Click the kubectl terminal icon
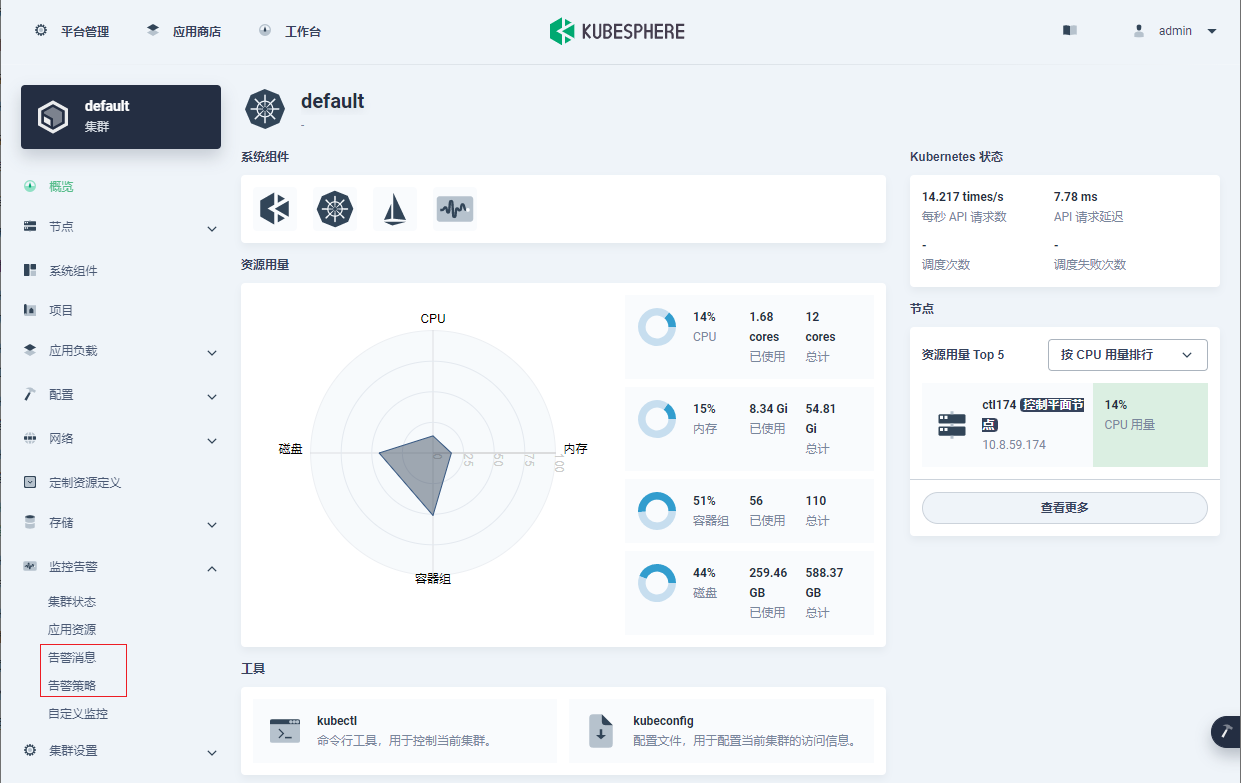Image resolution: width=1241 pixels, height=783 pixels. pyautogui.click(x=285, y=731)
